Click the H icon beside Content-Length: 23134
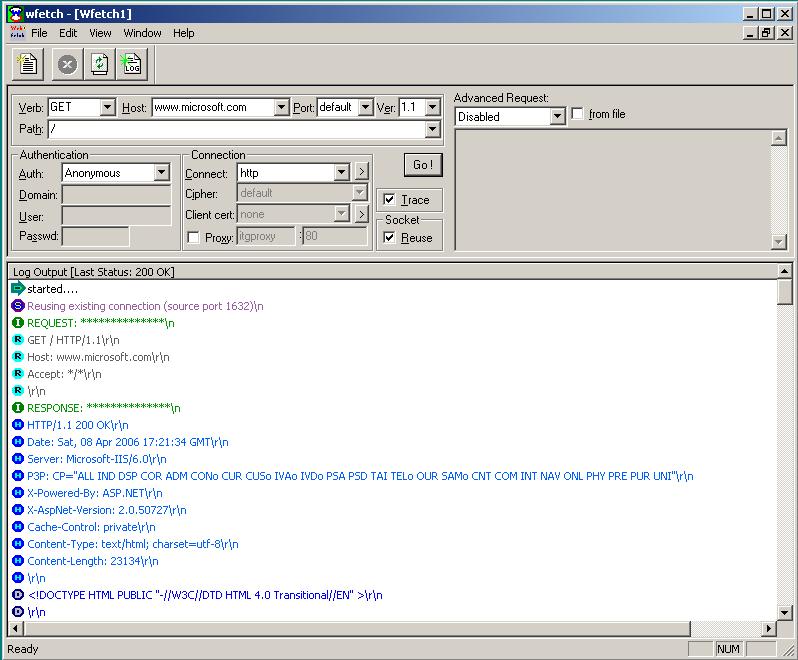 tap(18, 561)
